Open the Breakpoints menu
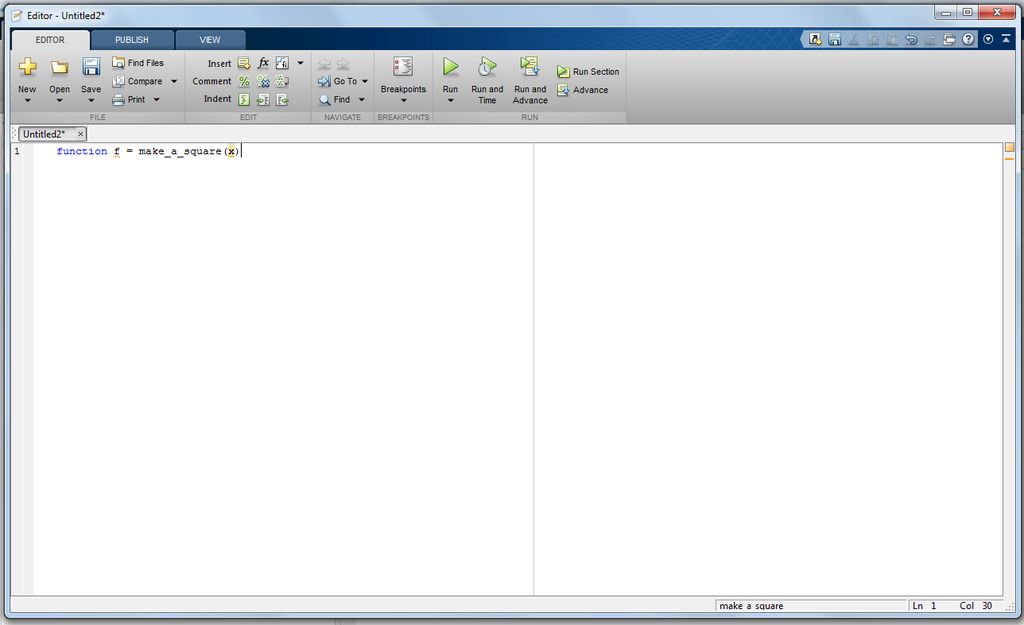Viewport: 1024px width, 625px height. click(x=403, y=81)
